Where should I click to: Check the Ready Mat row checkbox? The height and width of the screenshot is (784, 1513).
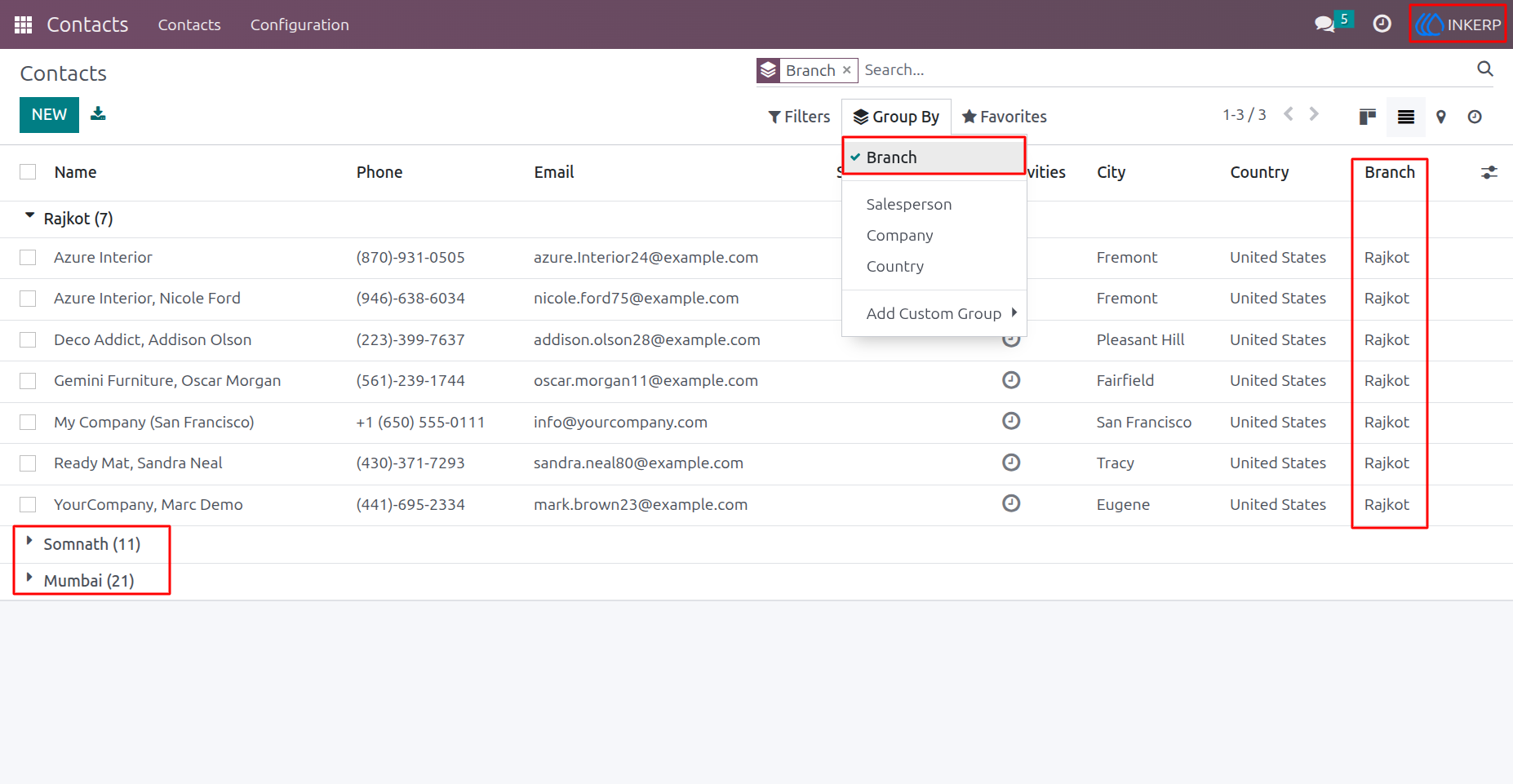pyautogui.click(x=28, y=463)
